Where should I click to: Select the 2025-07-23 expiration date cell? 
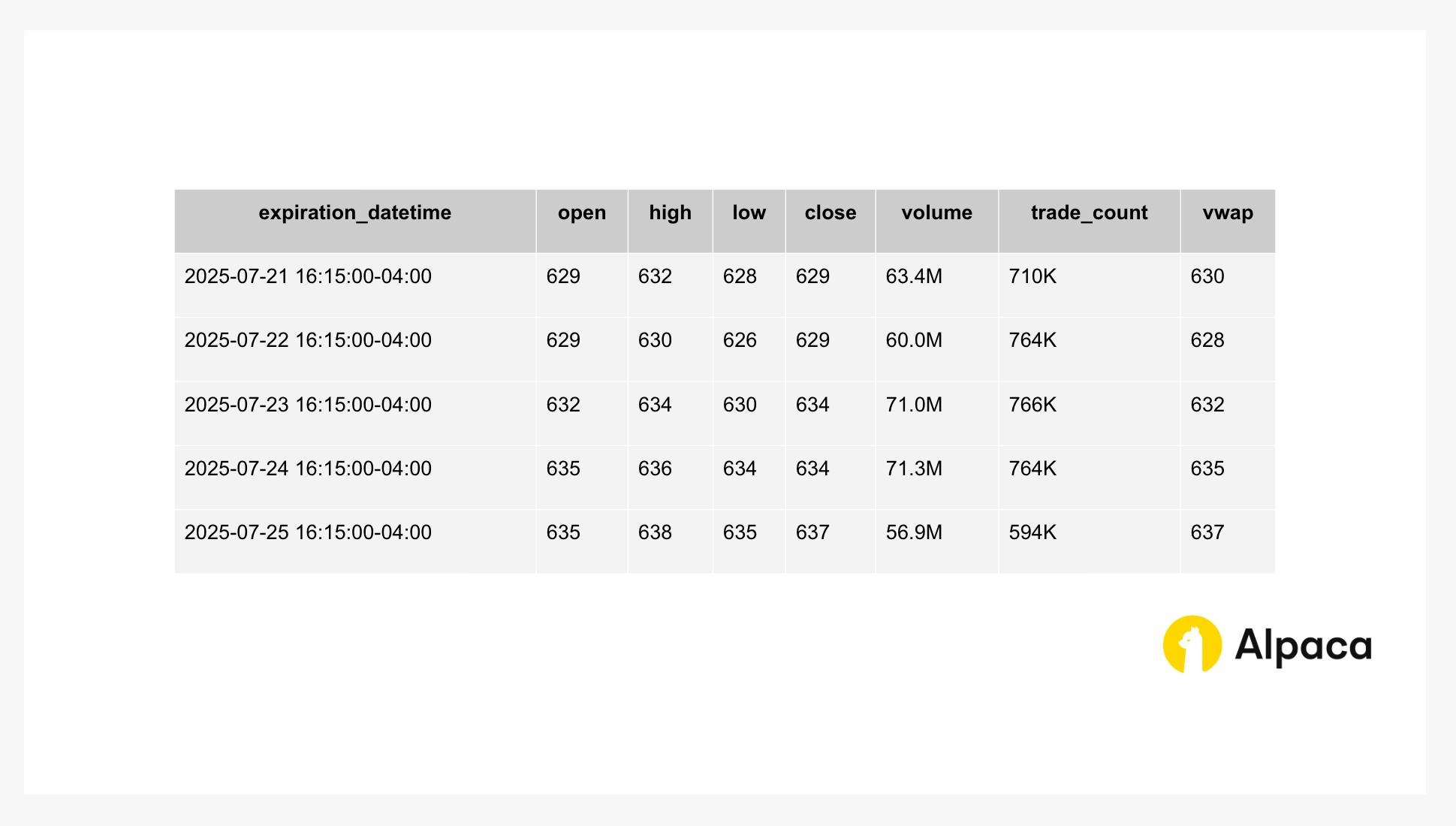(355, 413)
